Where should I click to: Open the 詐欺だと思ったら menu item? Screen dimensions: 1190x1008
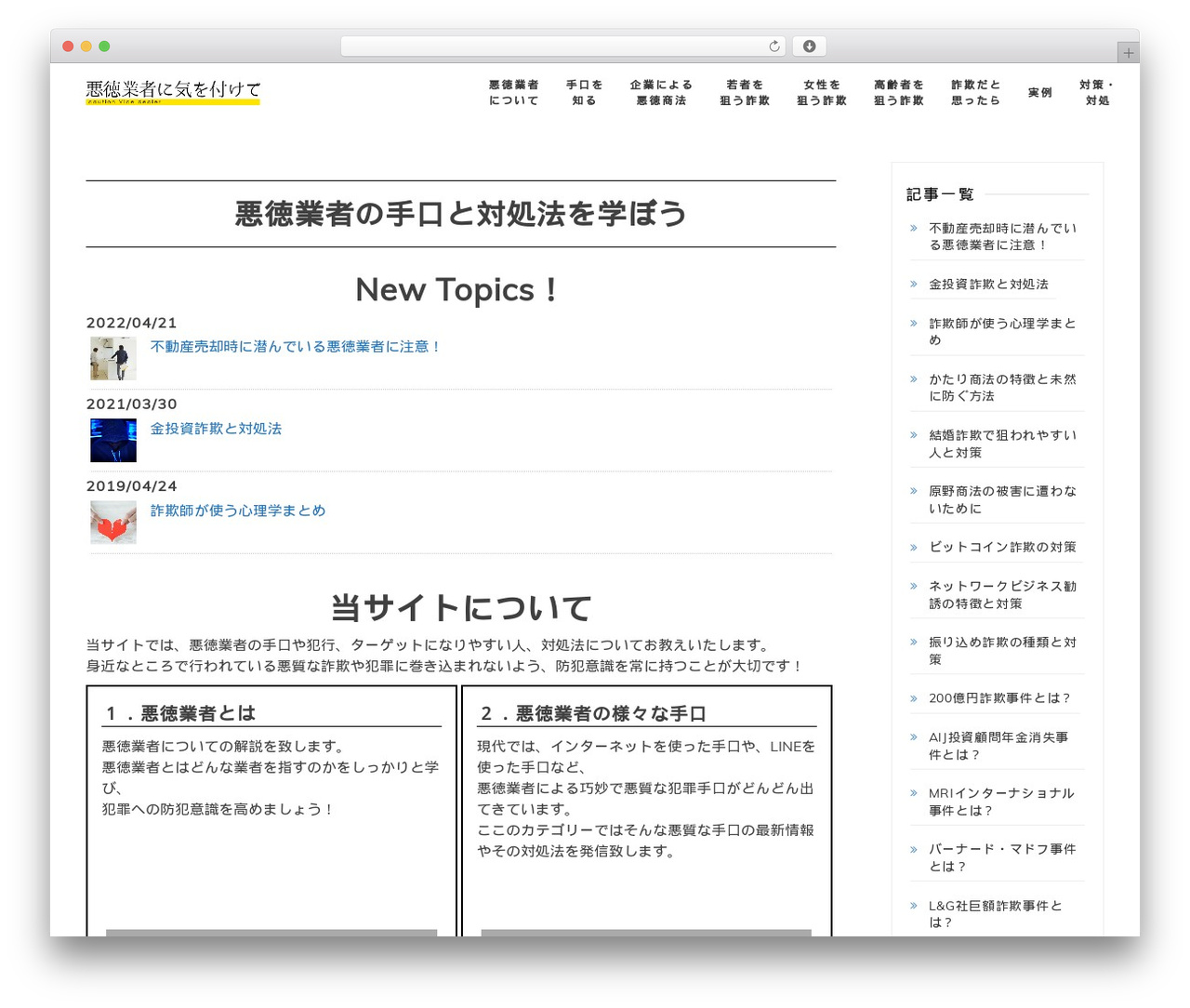976,92
